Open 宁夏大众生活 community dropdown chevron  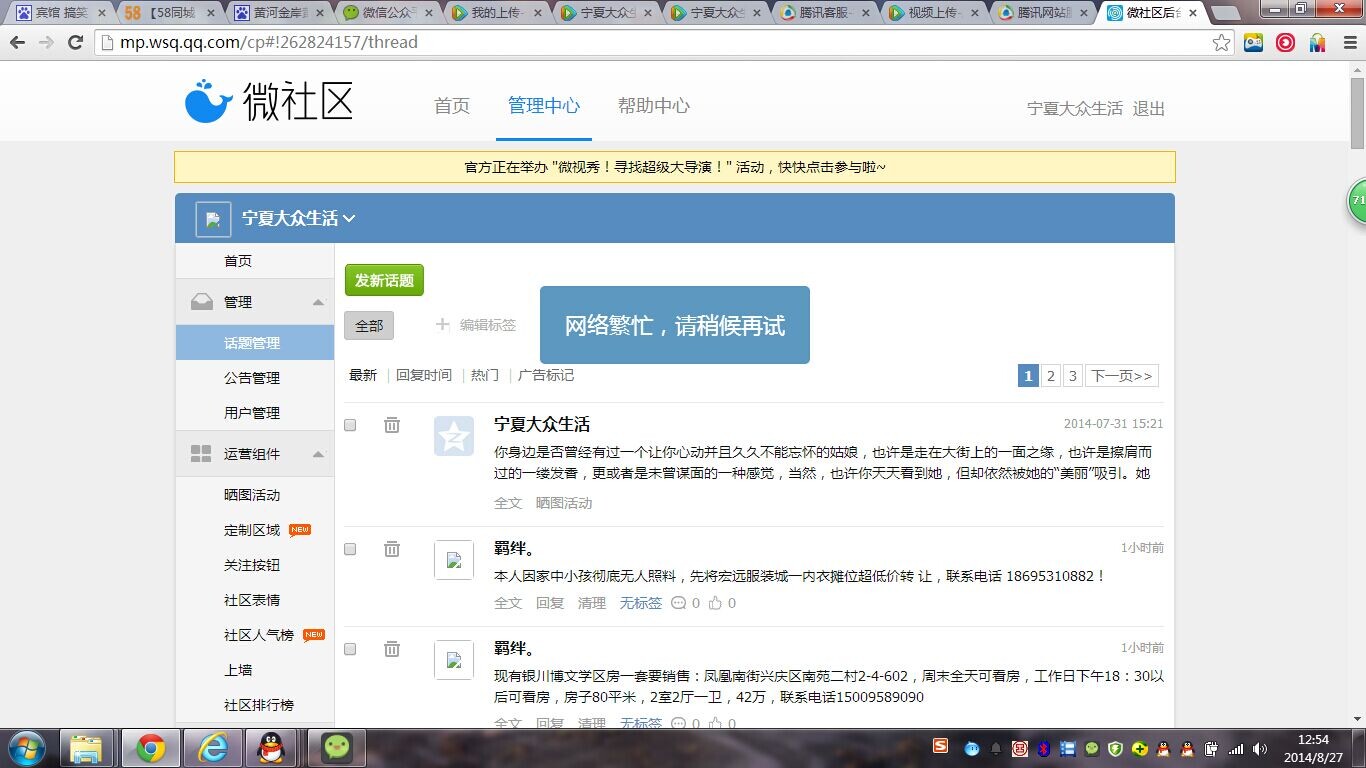click(348, 219)
